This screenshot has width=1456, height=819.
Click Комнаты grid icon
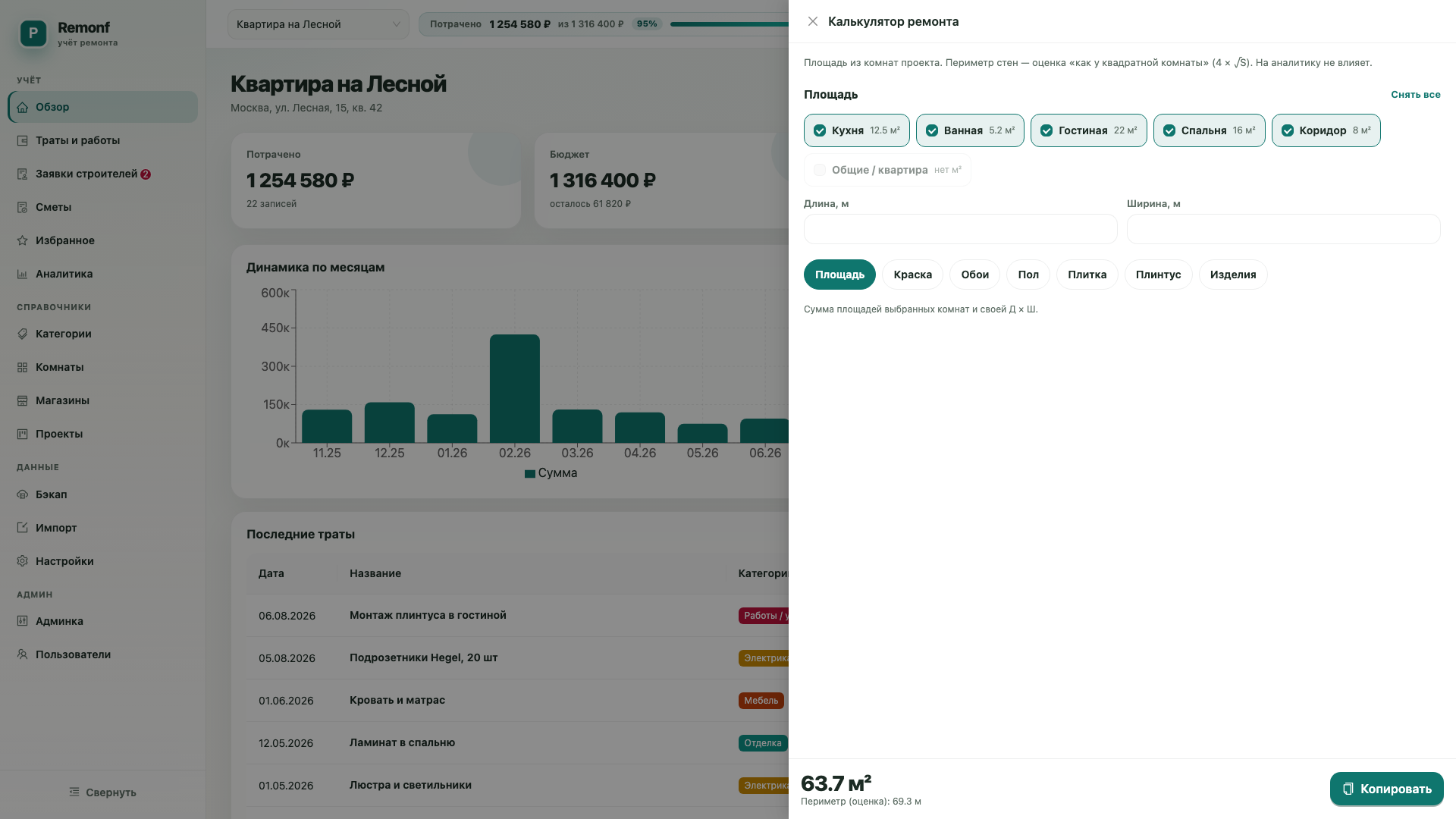23,367
